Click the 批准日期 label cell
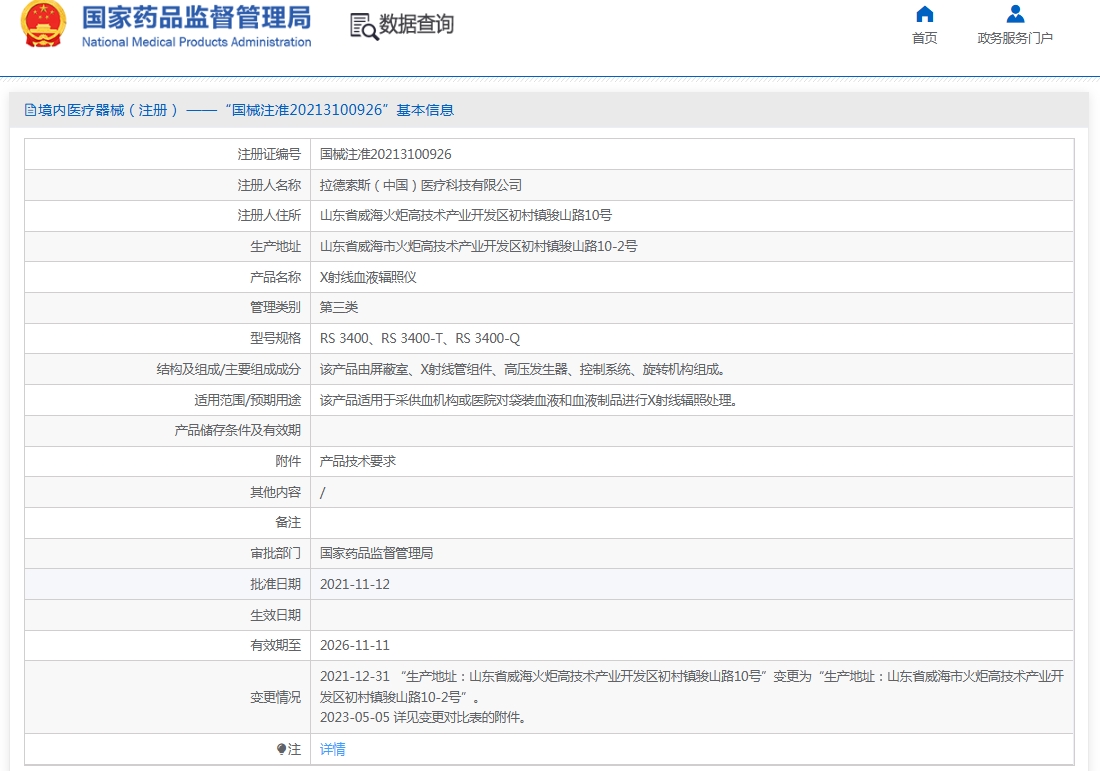The height and width of the screenshot is (771, 1100). click(168, 584)
